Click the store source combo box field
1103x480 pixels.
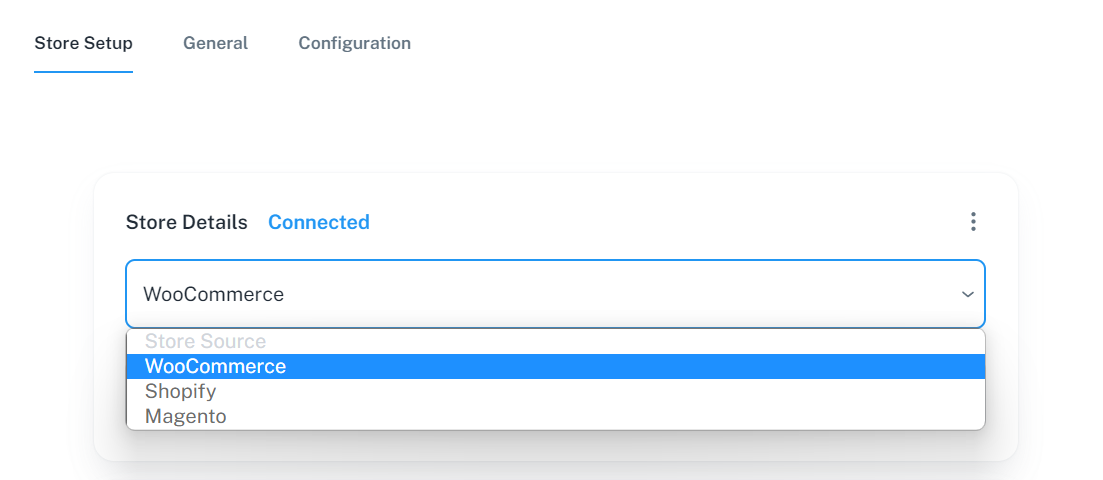(x=540, y=294)
